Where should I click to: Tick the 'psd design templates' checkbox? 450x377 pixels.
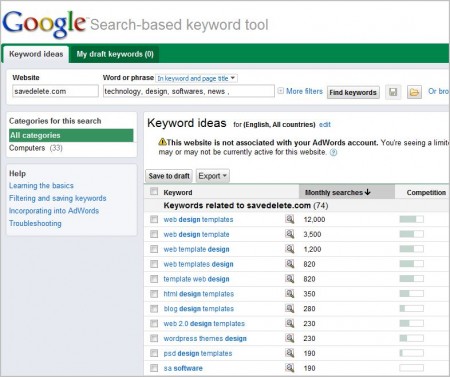[x=154, y=353]
